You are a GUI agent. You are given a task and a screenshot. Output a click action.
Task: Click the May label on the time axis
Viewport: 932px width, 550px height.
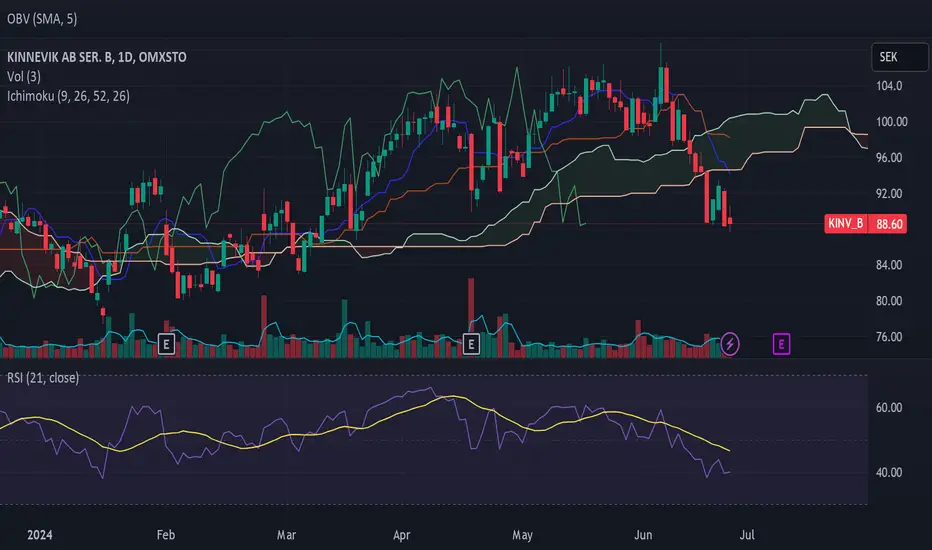[x=522, y=535]
